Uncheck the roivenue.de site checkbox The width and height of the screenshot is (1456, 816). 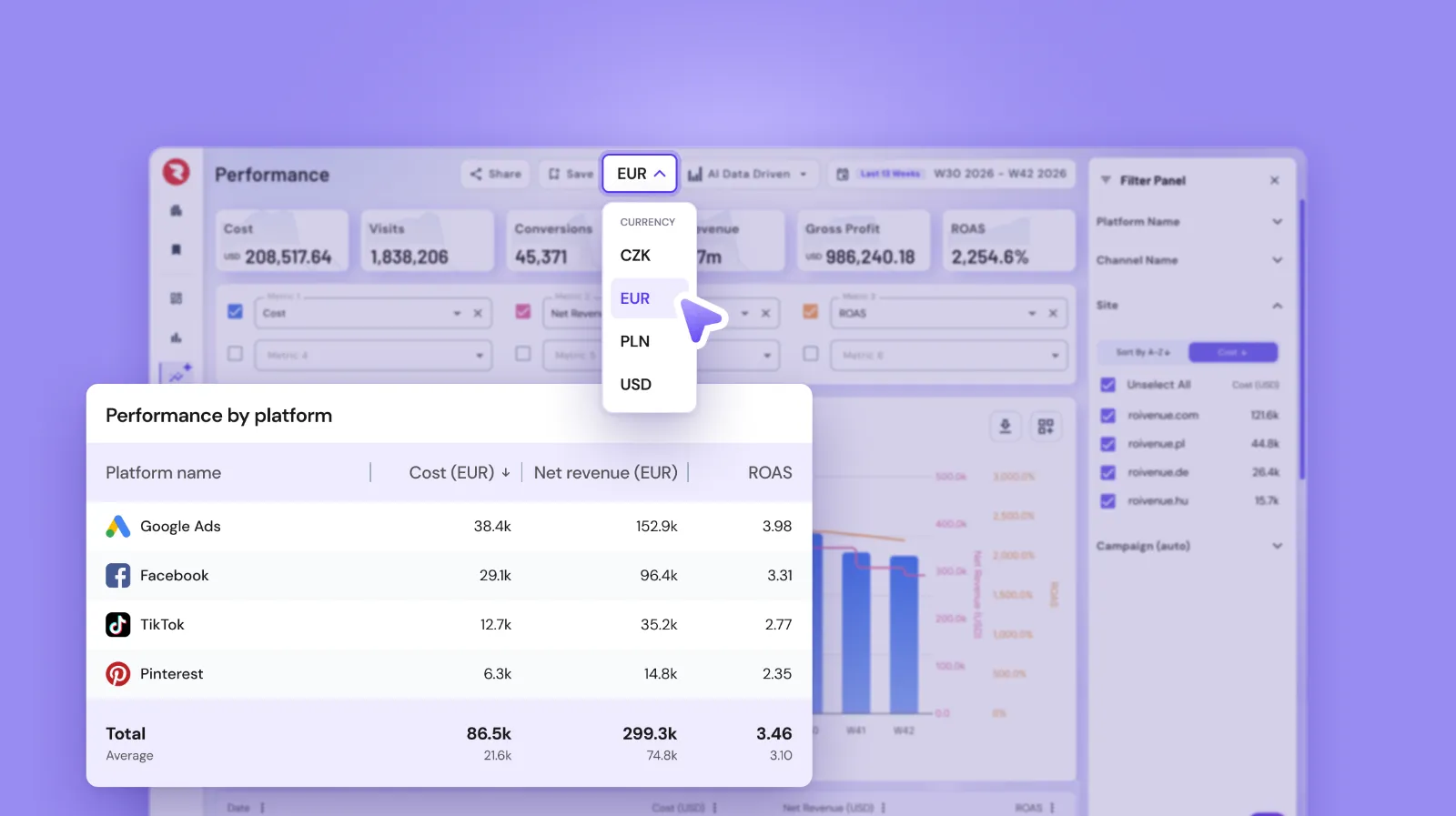coord(1108,473)
